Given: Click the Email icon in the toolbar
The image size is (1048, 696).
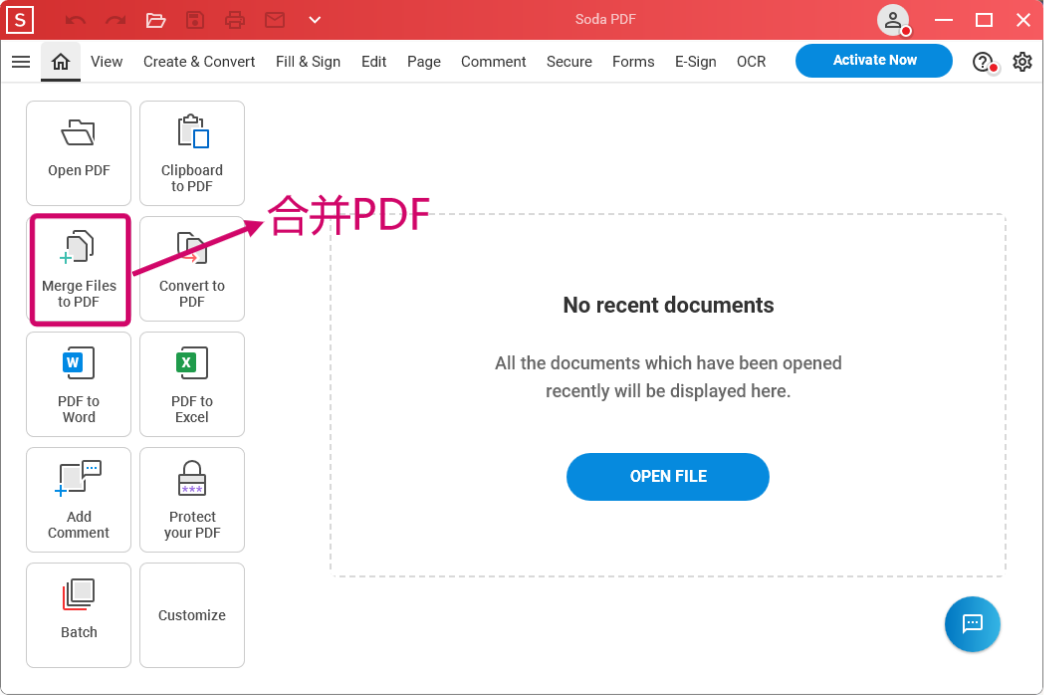Looking at the screenshot, I should [275, 19].
